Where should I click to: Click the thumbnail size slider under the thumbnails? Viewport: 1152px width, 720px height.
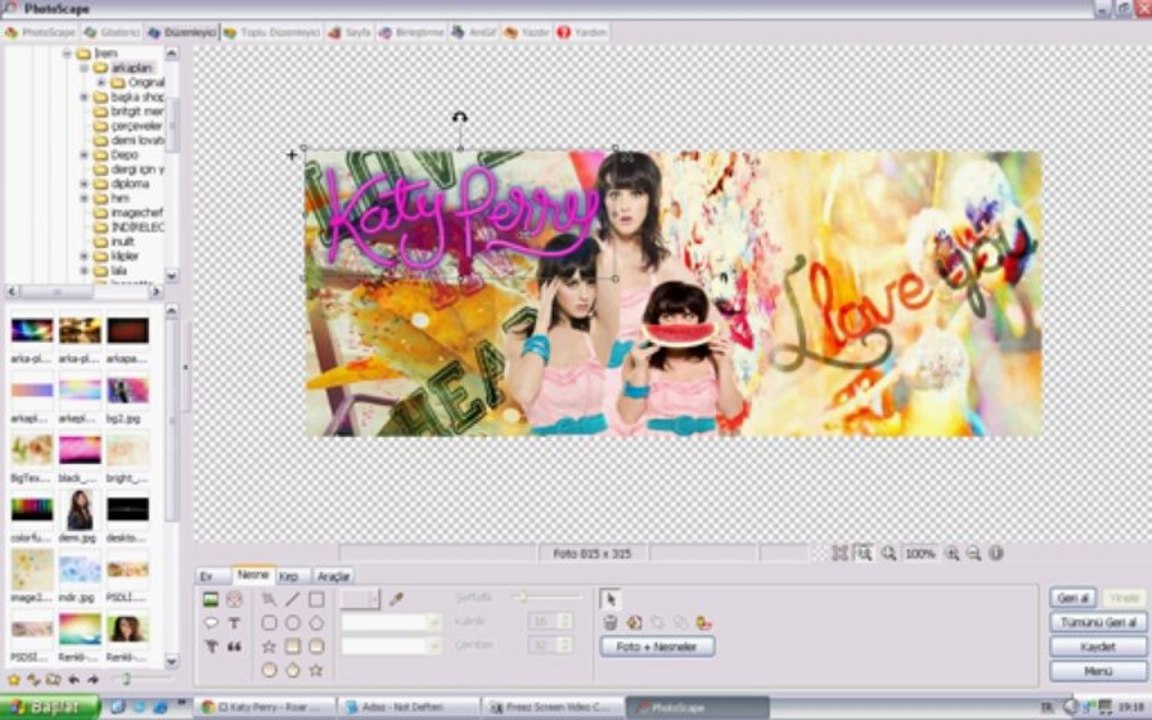click(x=143, y=680)
